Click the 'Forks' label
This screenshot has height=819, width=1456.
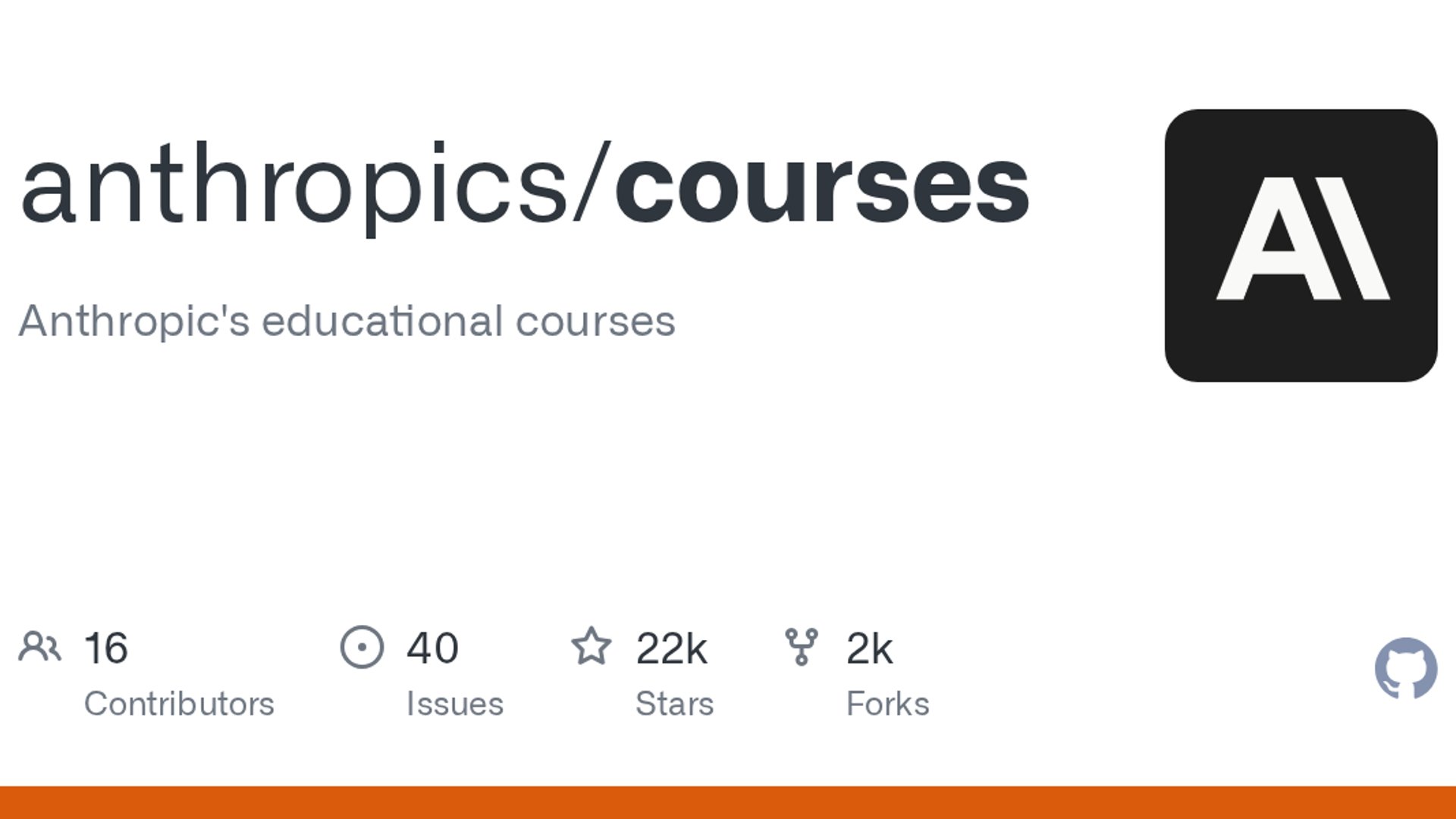[887, 704]
